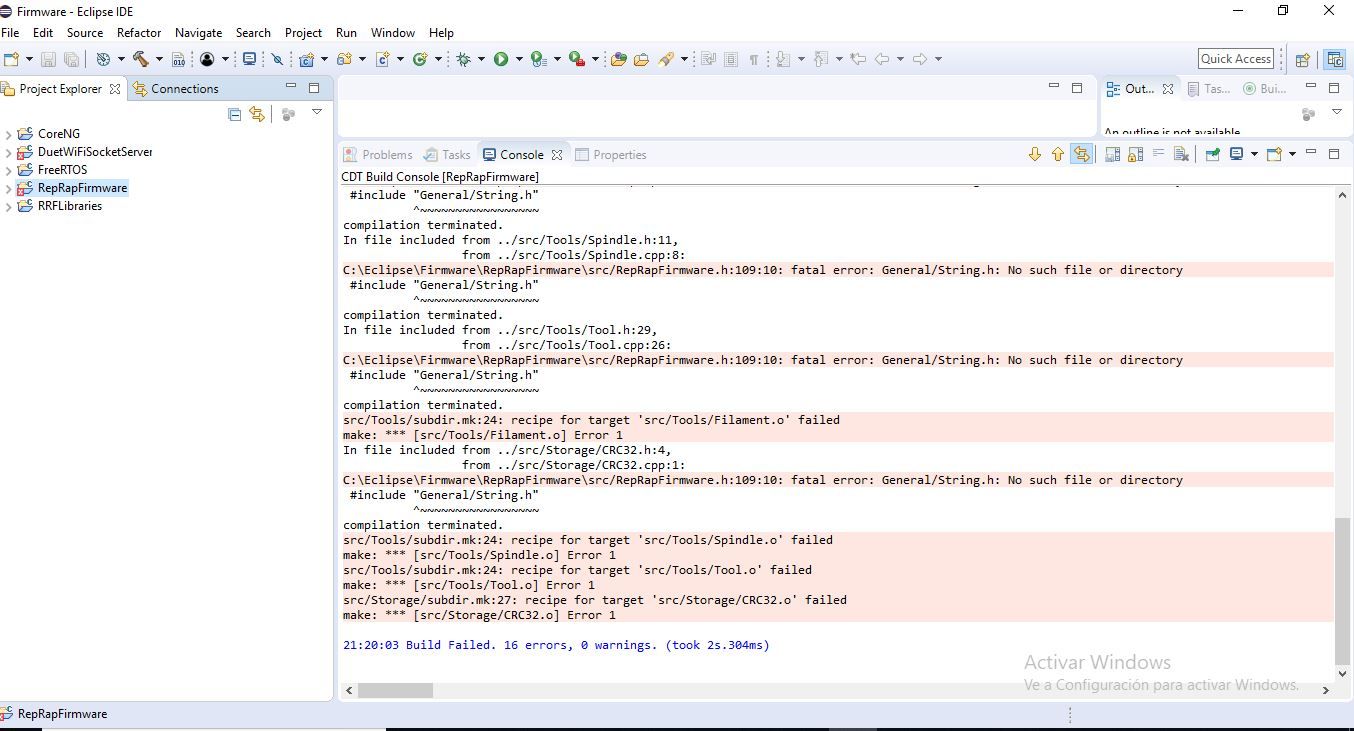Click the console vertical scrollbar thumb
Image resolution: width=1354 pixels, height=731 pixels.
pos(1343,591)
